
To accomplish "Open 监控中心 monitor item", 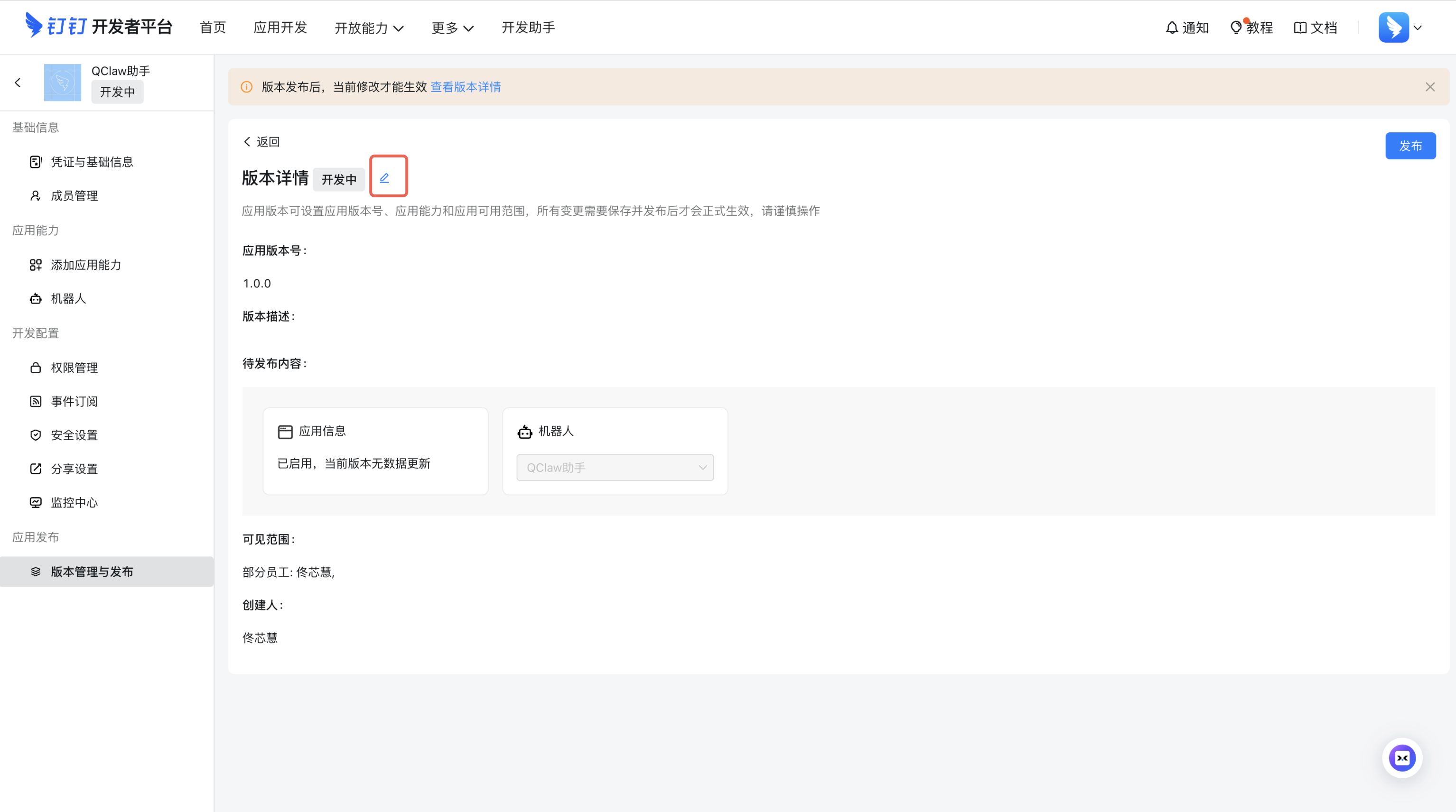I will click(74, 502).
